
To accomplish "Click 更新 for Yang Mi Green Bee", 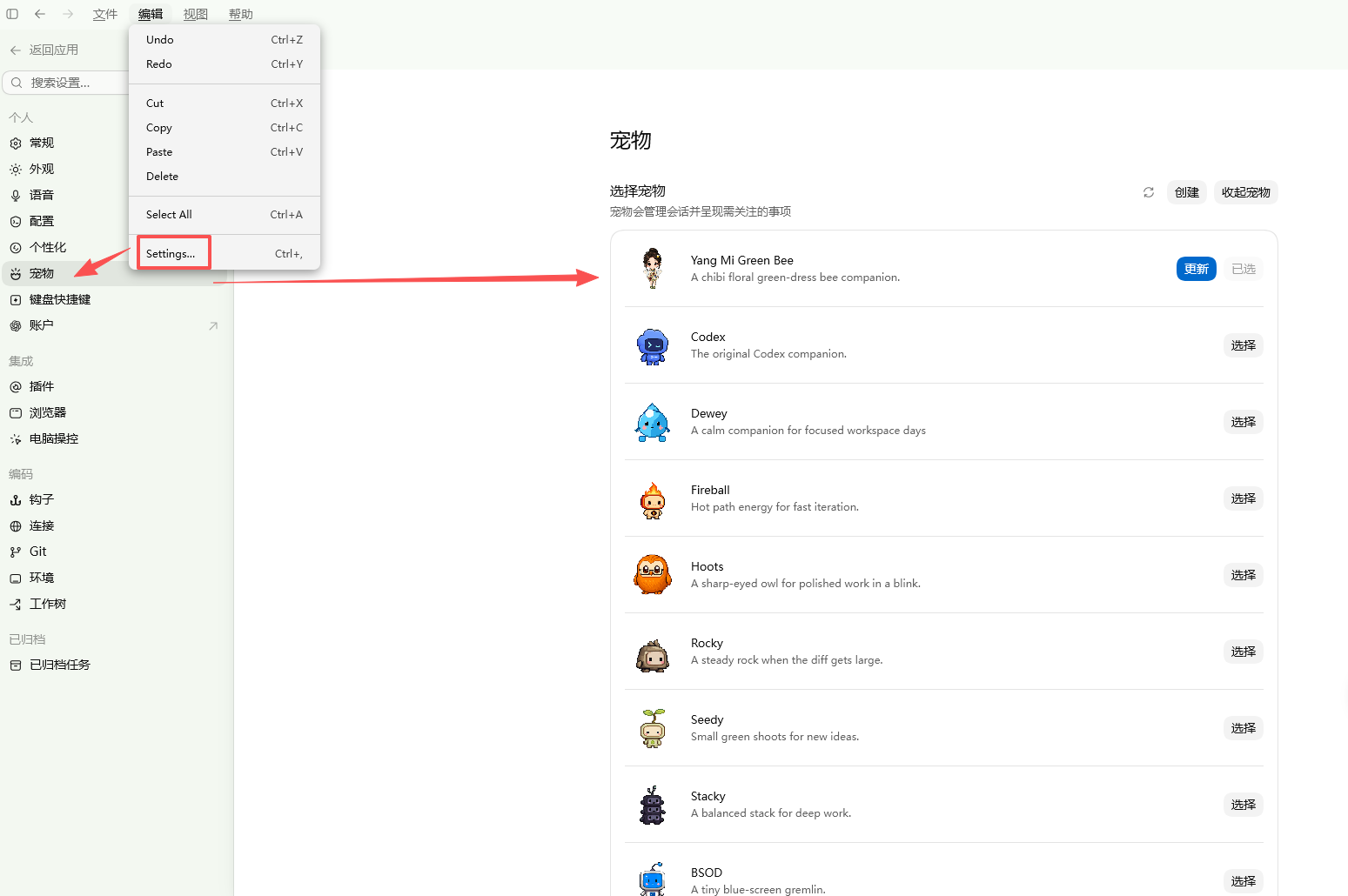I will pos(1197,269).
